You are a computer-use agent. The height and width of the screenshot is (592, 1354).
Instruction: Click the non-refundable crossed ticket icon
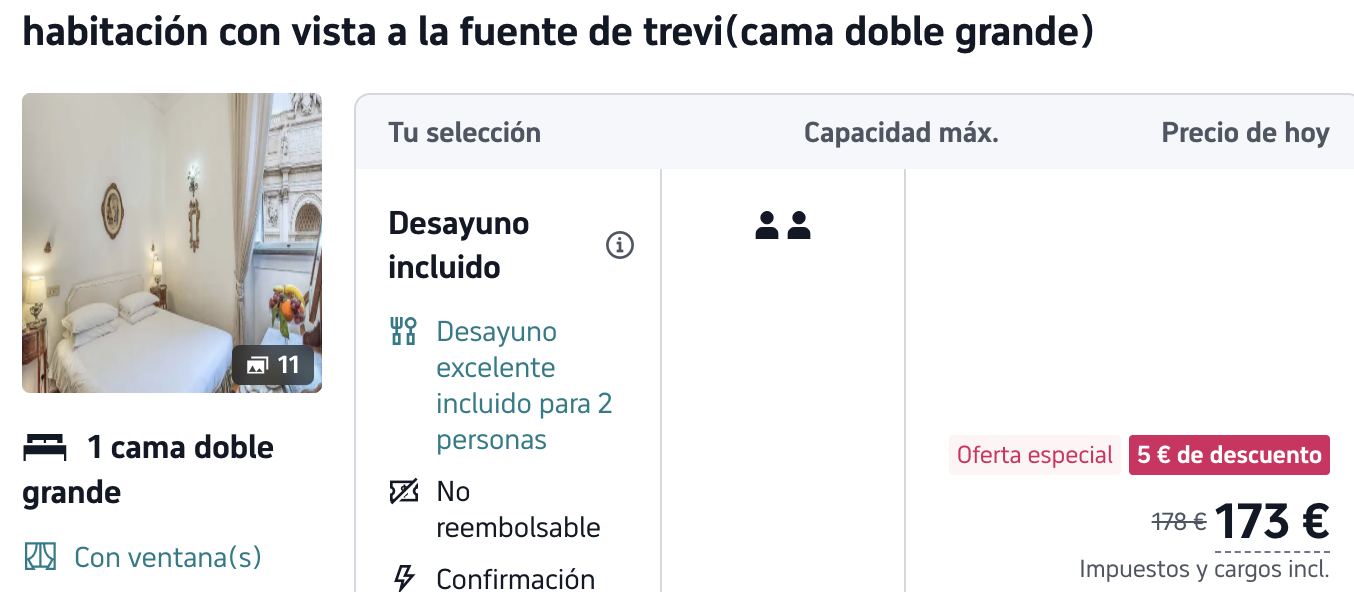click(x=403, y=492)
